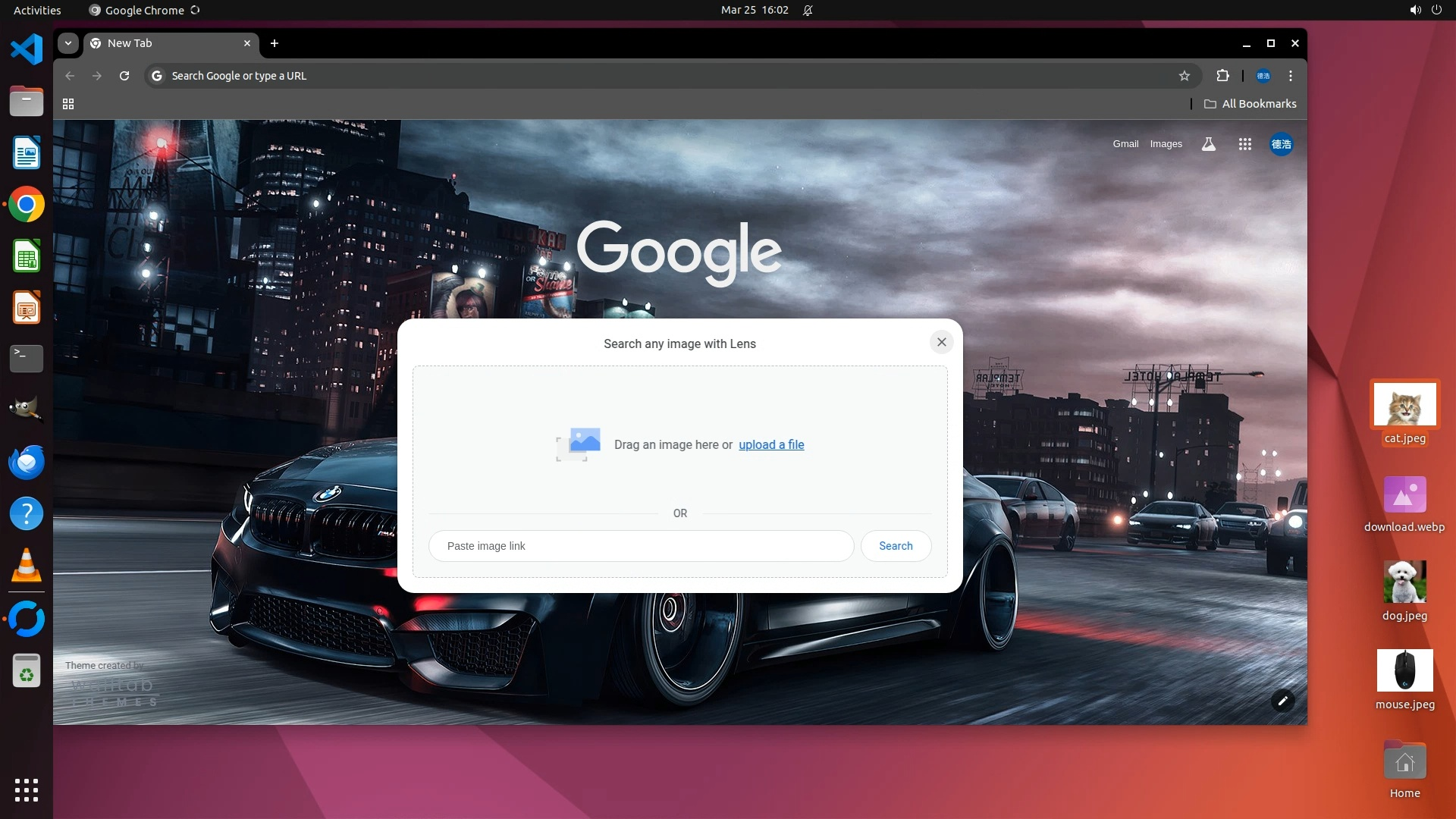Open the Gmail link

(1125, 144)
